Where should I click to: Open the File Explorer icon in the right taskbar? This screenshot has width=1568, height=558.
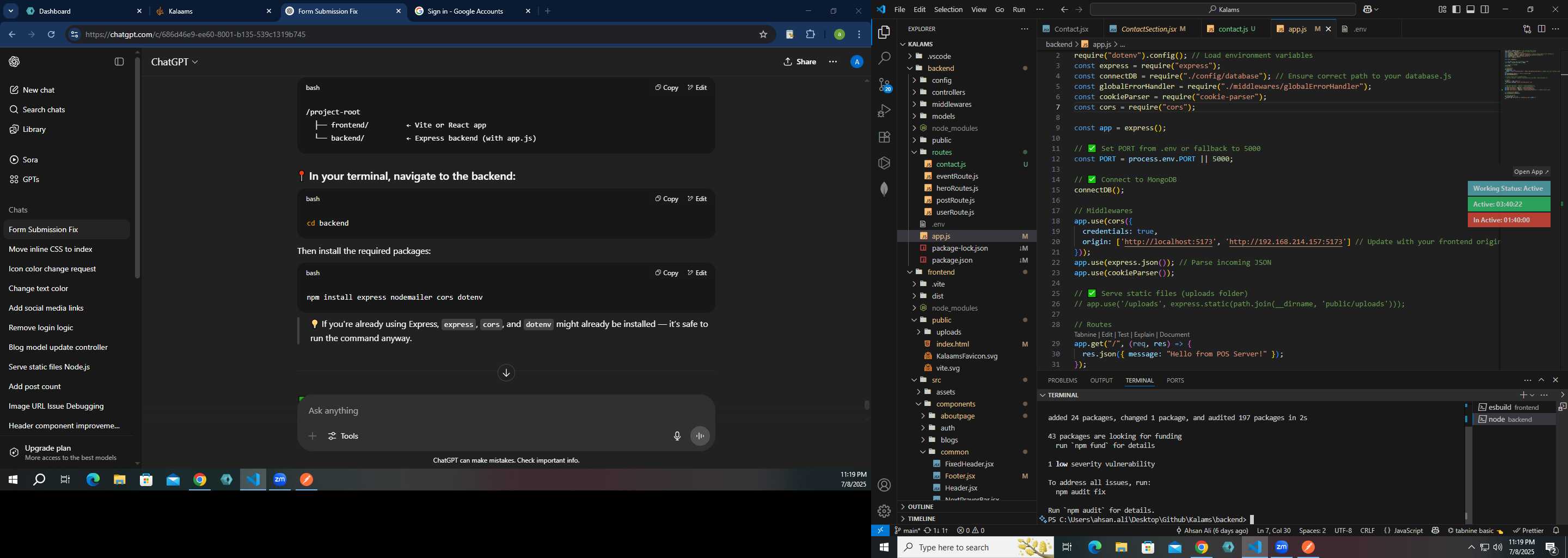click(x=1121, y=548)
